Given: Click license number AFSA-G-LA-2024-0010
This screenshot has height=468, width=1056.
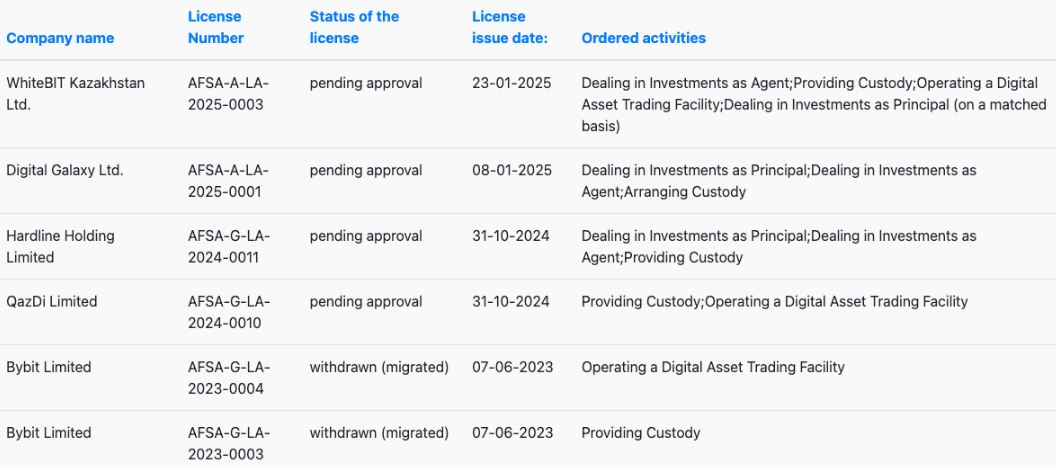Looking at the screenshot, I should [x=228, y=311].
